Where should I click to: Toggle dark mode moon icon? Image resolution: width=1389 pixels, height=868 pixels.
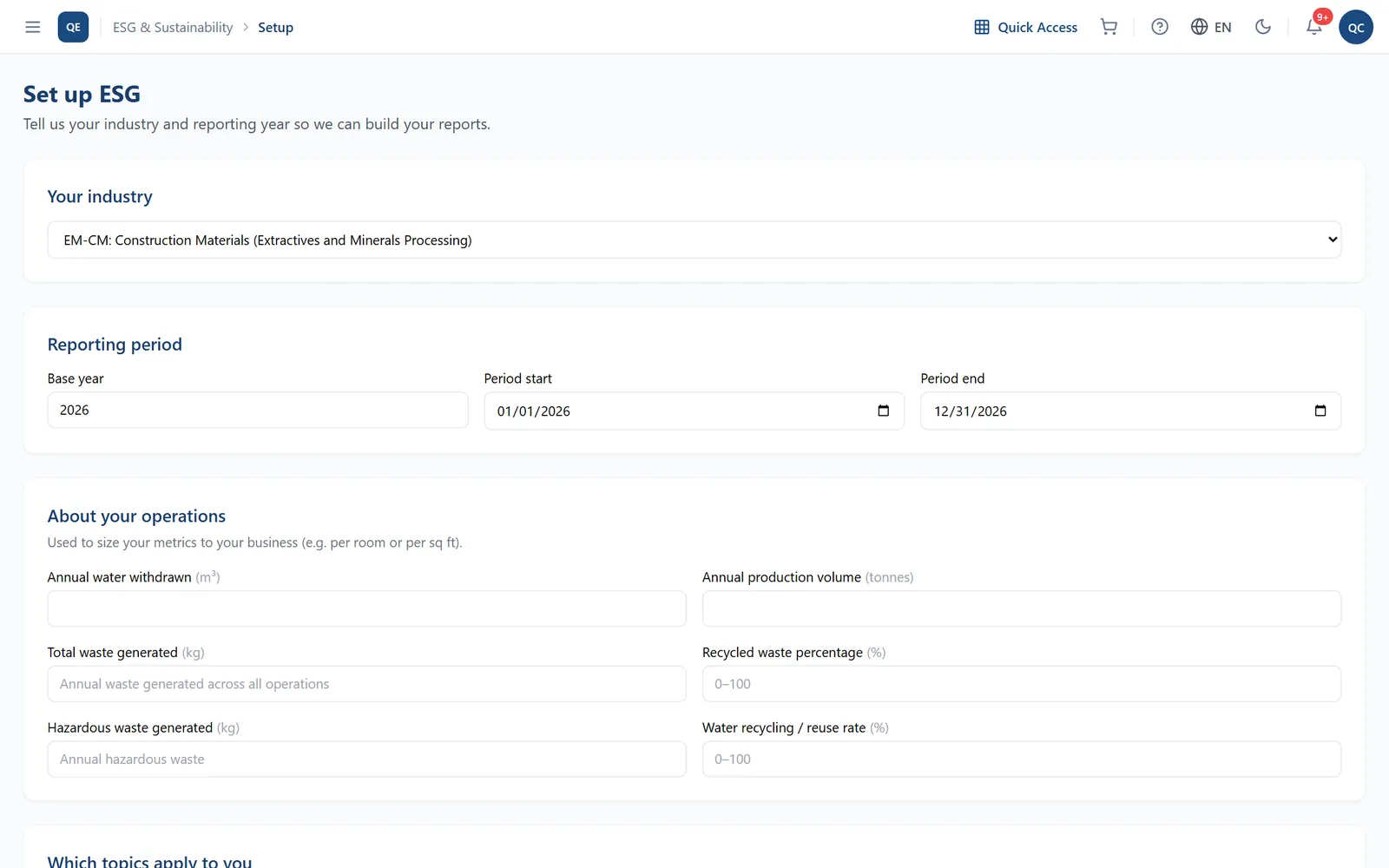(x=1263, y=27)
